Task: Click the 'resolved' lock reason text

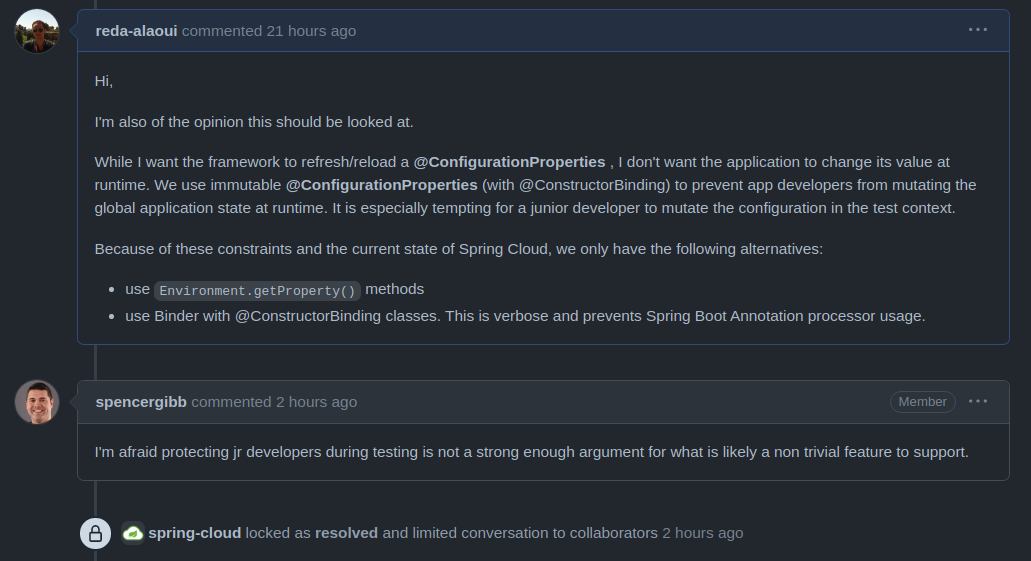Action: [347, 533]
